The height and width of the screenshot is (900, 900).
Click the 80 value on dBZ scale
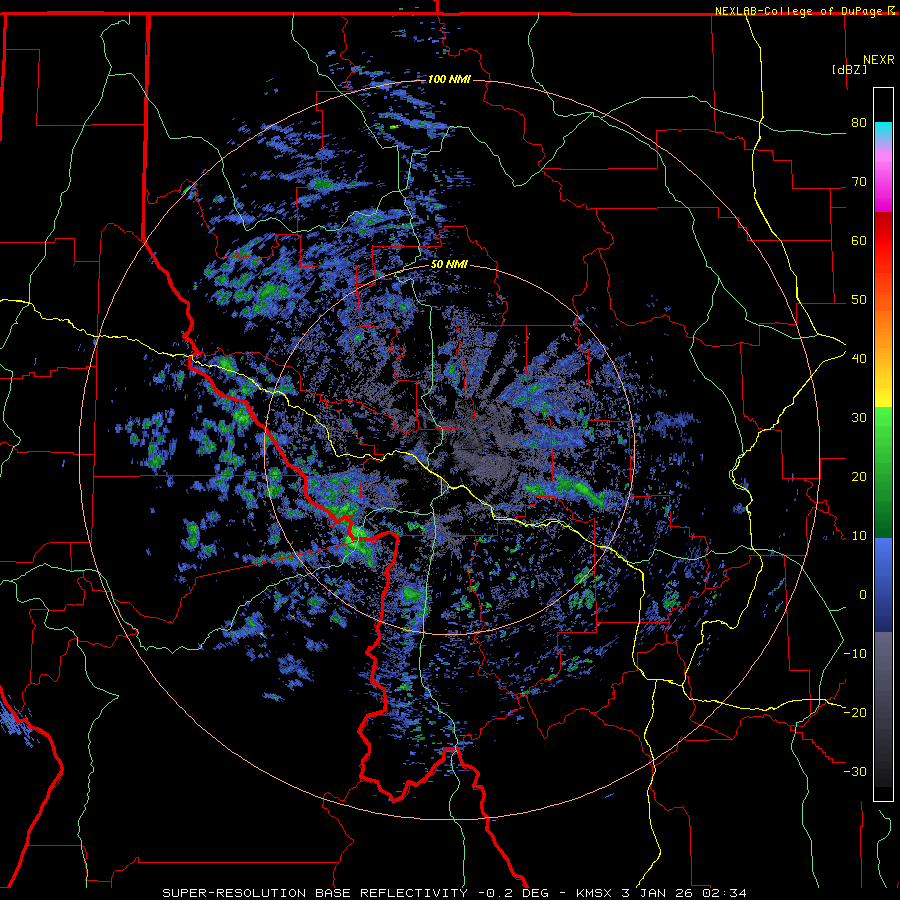(859, 123)
